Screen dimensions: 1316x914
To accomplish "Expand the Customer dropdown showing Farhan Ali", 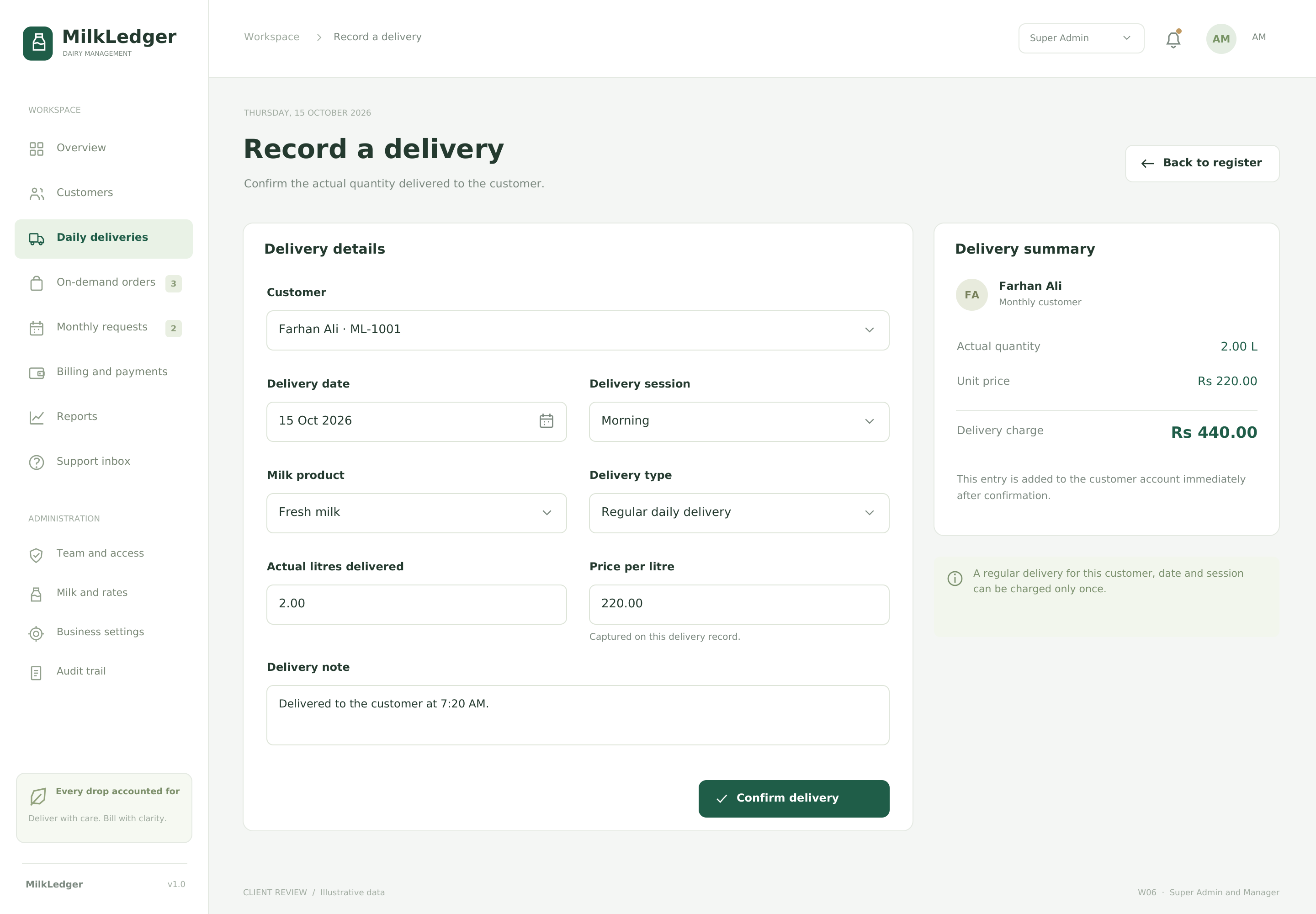I will [578, 330].
